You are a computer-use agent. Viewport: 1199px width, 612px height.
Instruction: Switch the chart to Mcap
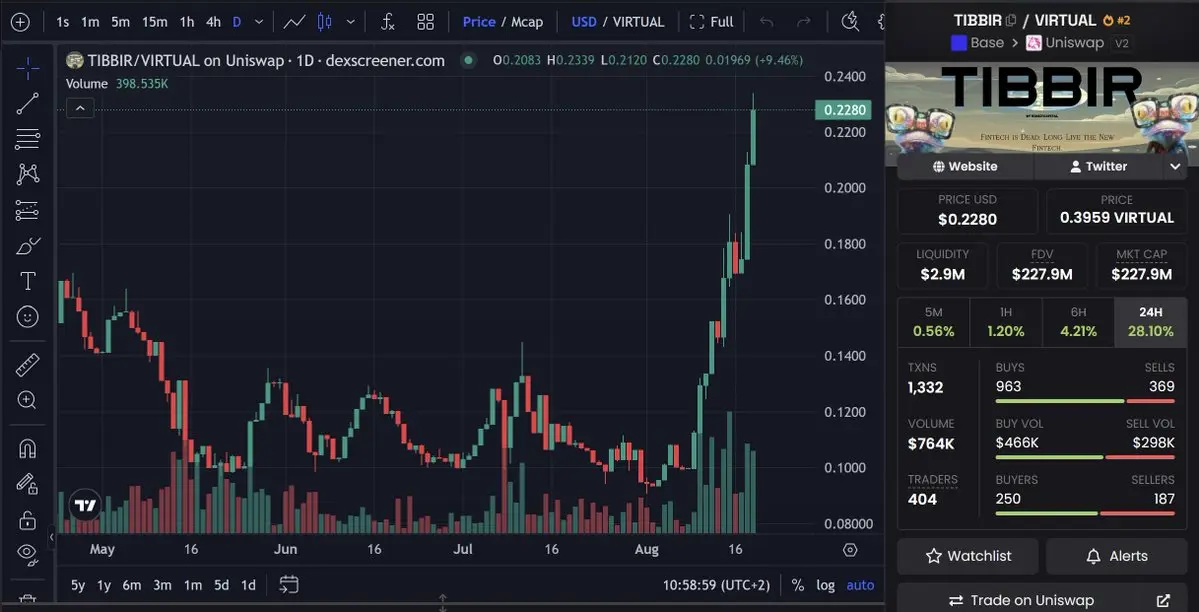click(x=527, y=21)
